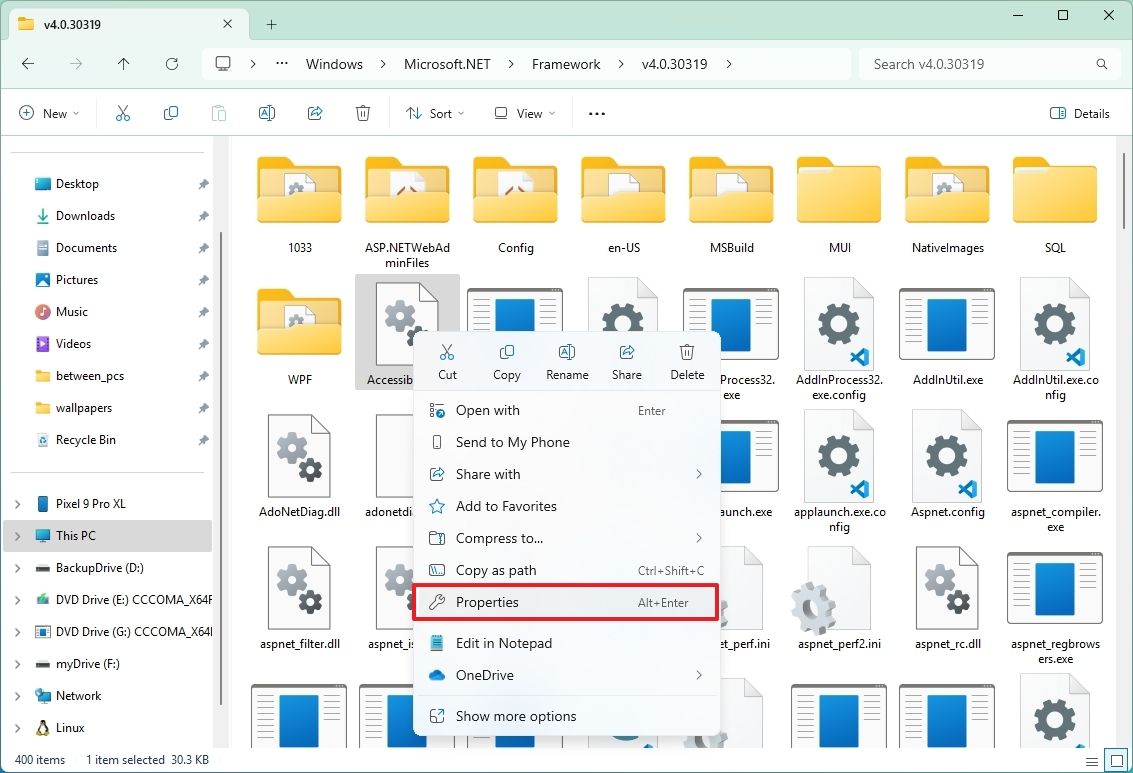Cut the selected file using the scissors icon

(122, 112)
